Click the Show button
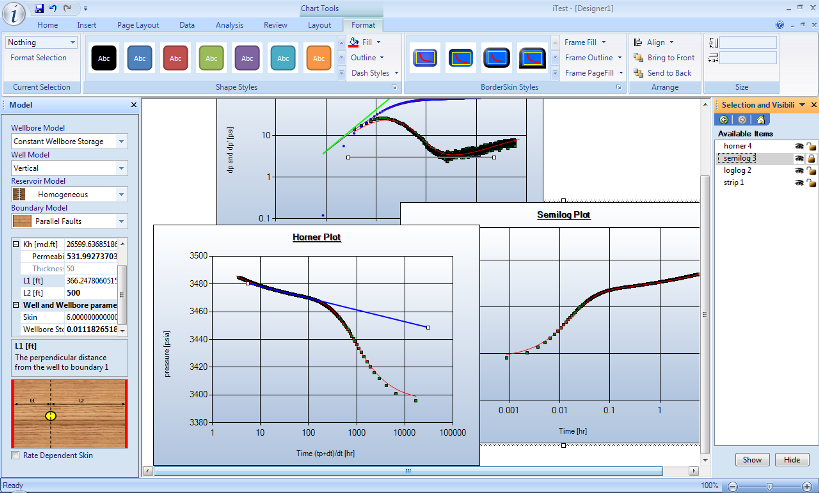The height and width of the screenshot is (493, 819). [752, 460]
